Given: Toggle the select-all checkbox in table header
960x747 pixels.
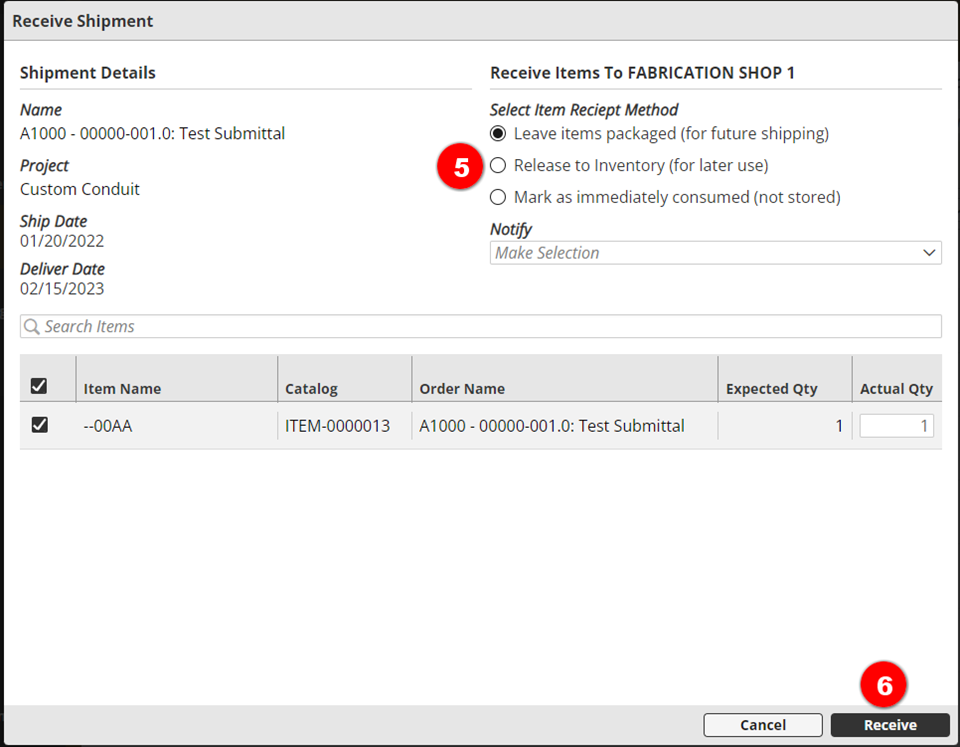Looking at the screenshot, I should pos(39,386).
